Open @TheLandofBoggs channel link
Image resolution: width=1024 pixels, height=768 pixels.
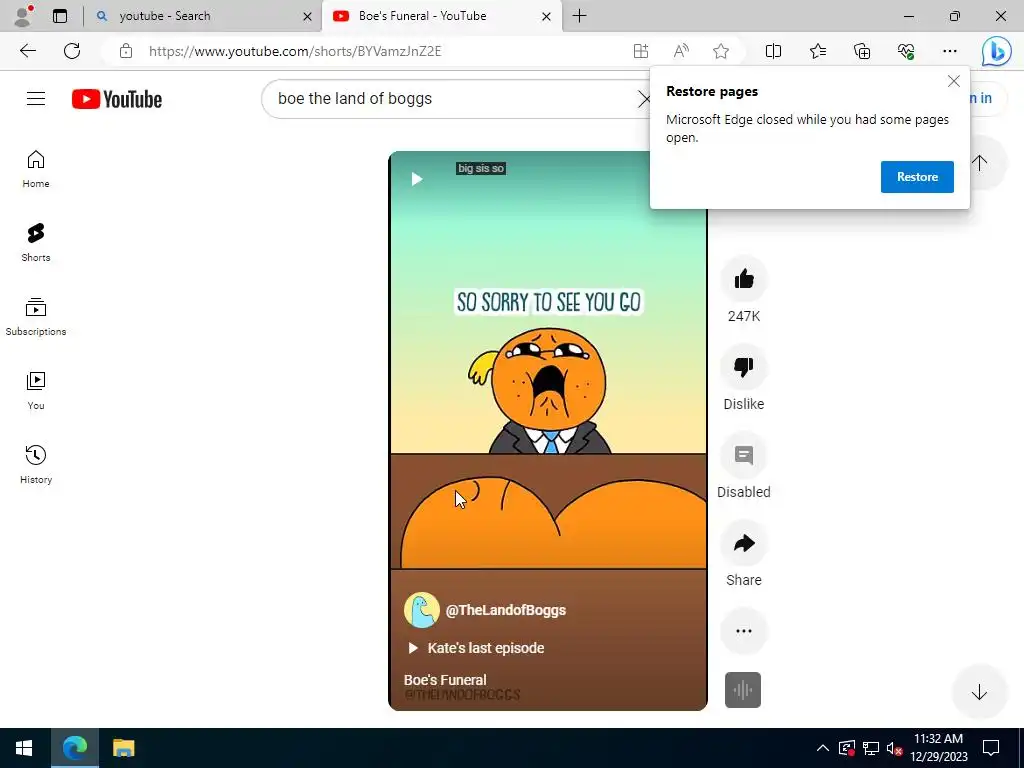(505, 610)
